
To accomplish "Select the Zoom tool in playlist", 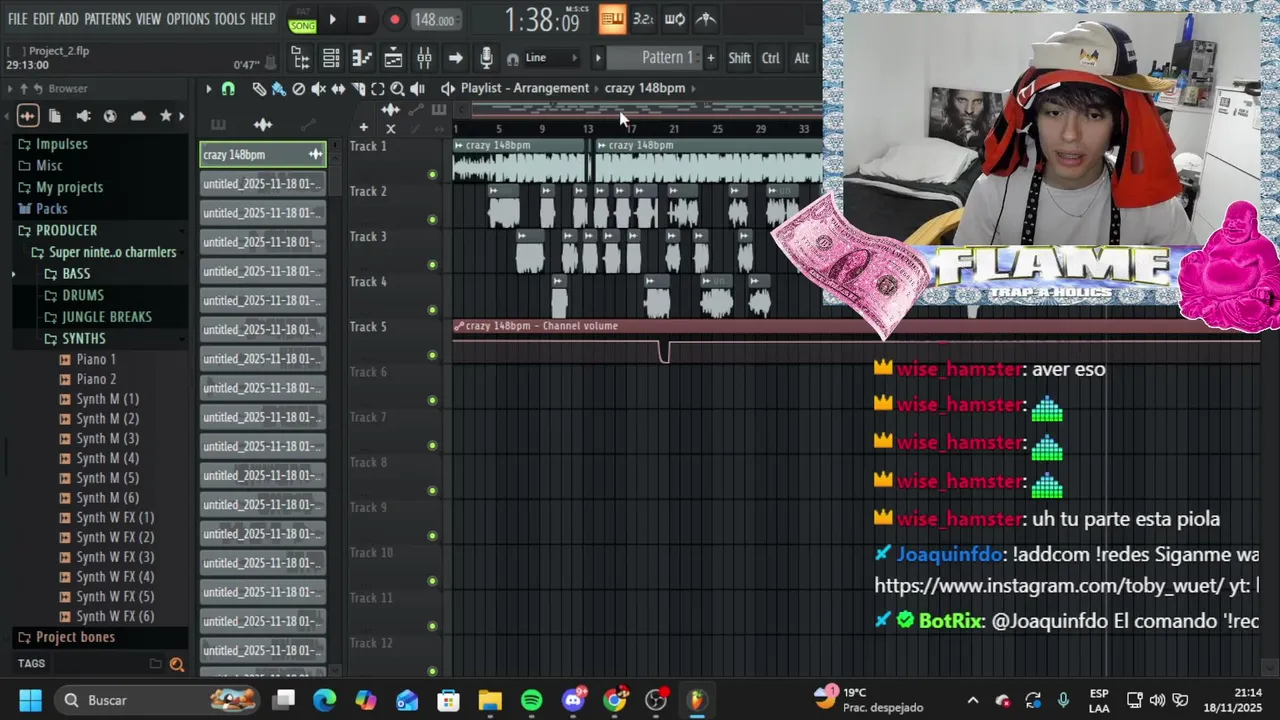I will pyautogui.click(x=397, y=89).
